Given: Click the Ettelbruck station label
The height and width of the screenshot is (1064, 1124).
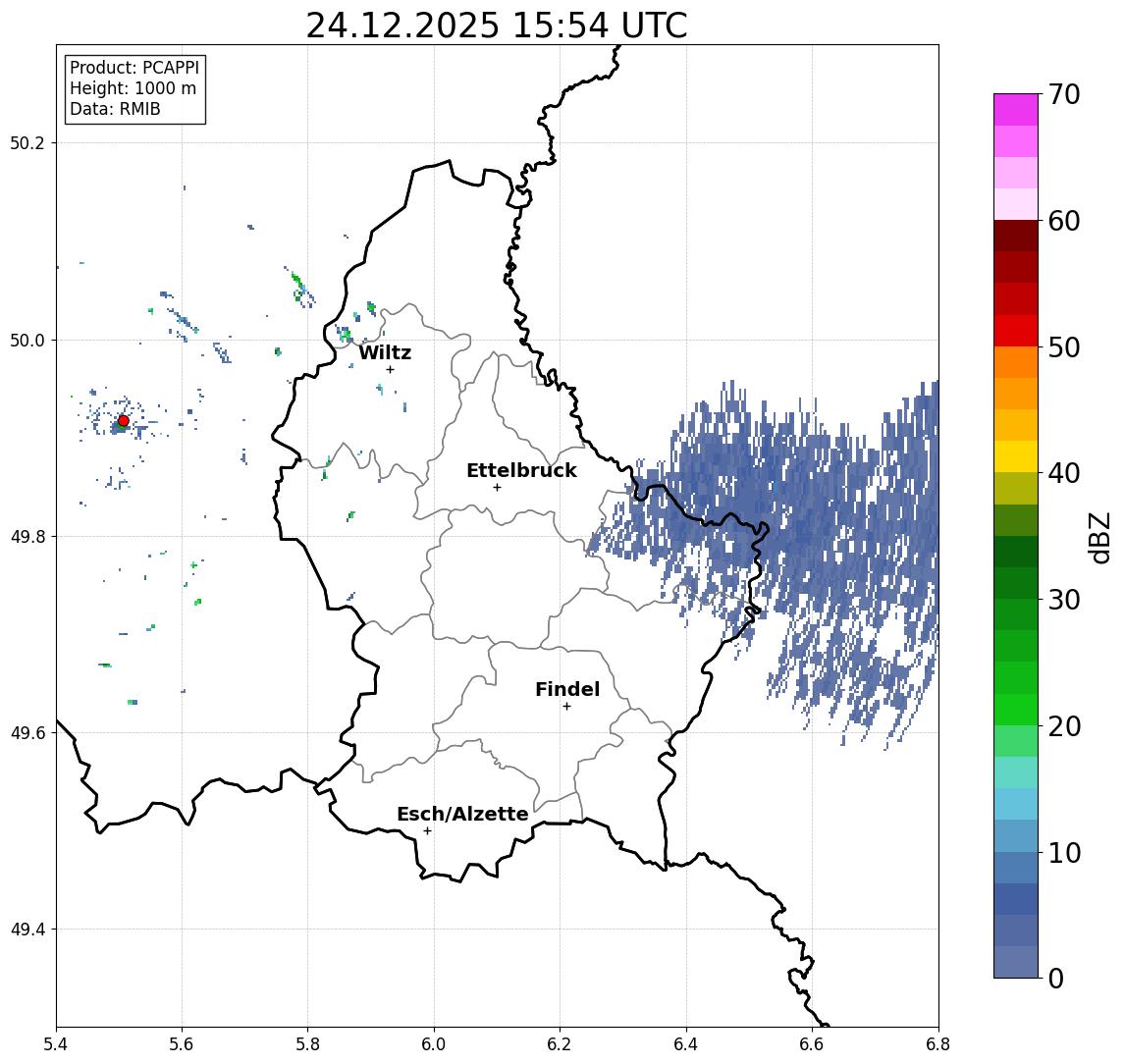Looking at the screenshot, I should click(522, 470).
